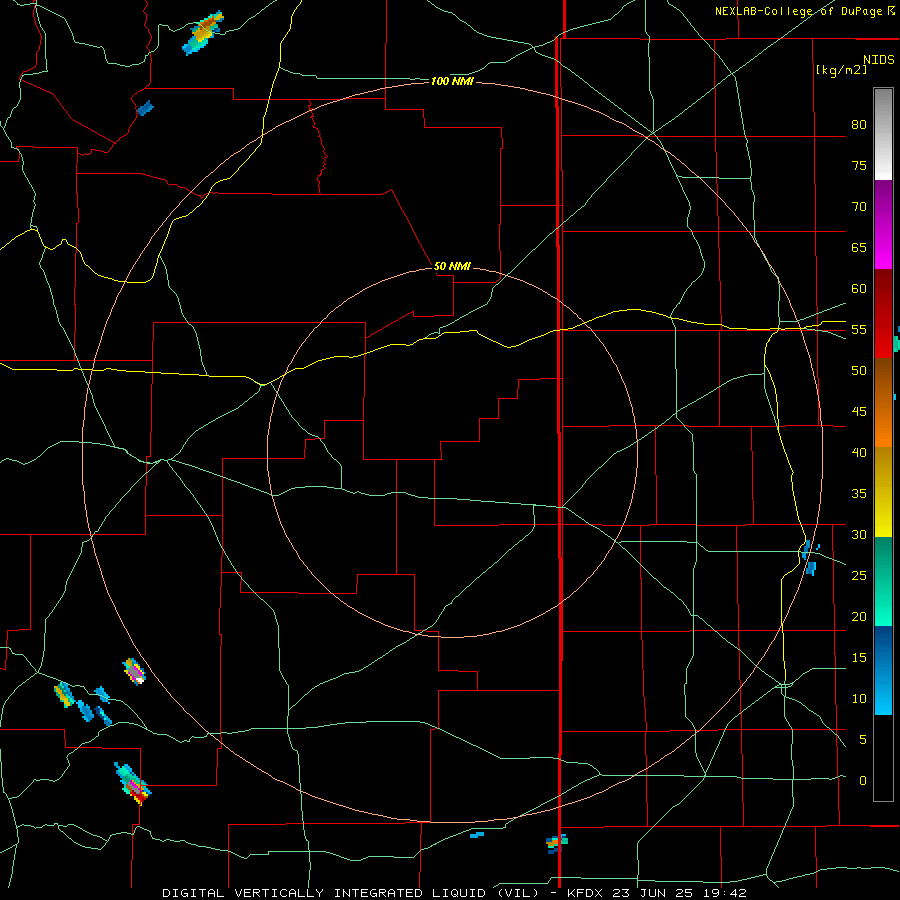Click the small multicolor cell on bold vertical line
Viewport: 900px width, 900px height.
(x=556, y=843)
